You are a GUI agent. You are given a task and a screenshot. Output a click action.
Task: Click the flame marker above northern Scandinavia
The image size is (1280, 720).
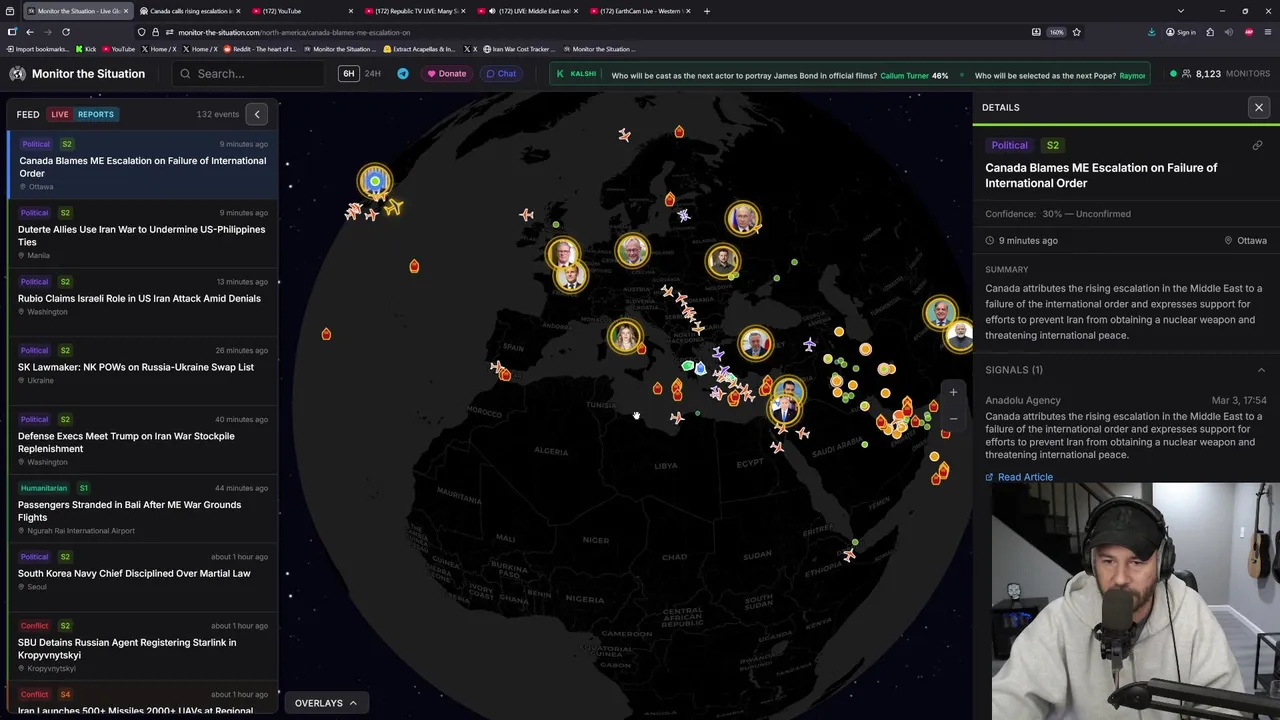[x=679, y=131]
